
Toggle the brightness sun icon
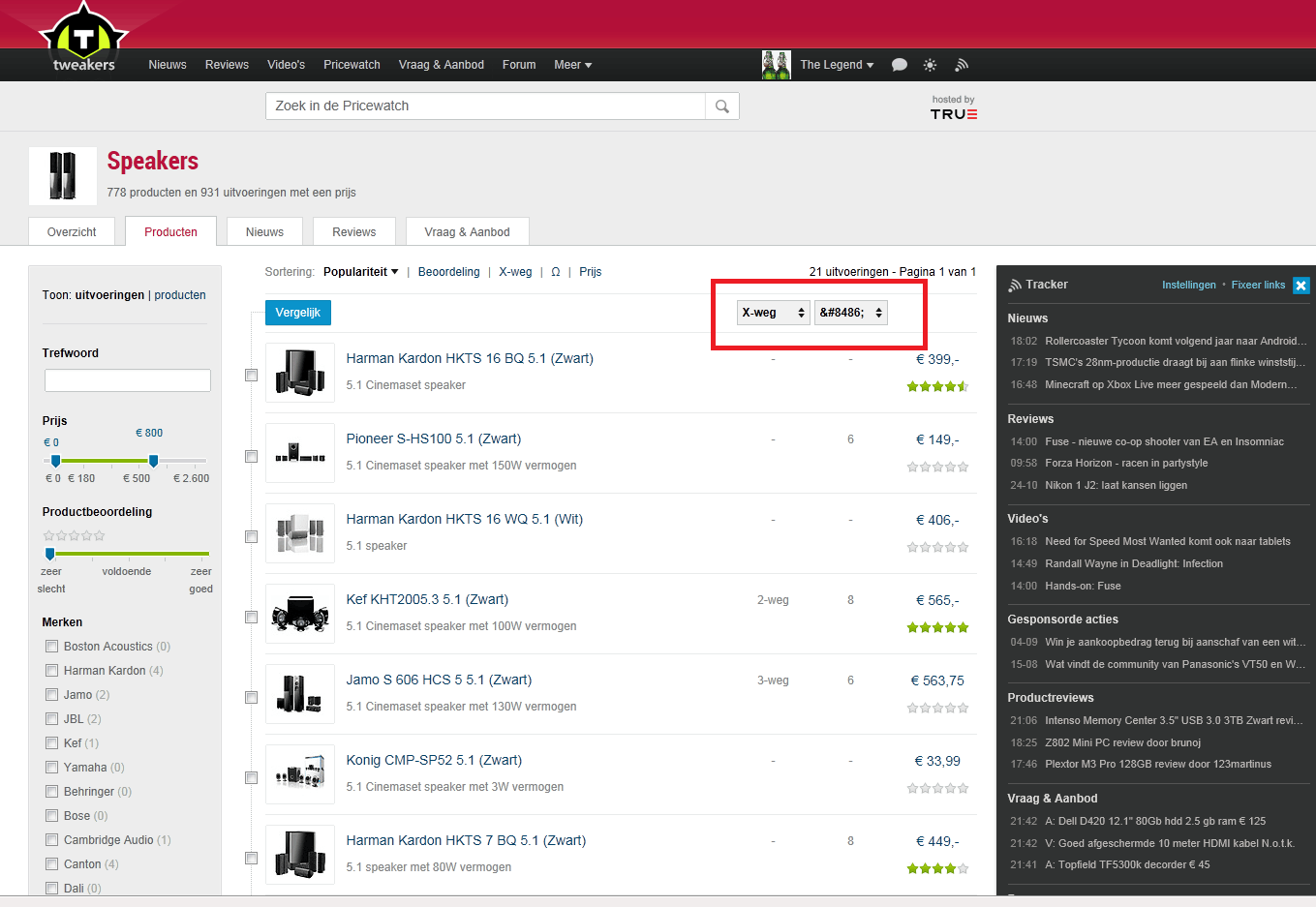(x=930, y=65)
